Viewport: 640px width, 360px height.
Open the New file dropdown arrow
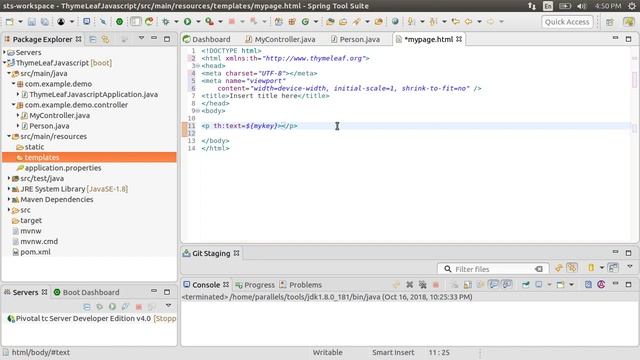pos(20,22)
